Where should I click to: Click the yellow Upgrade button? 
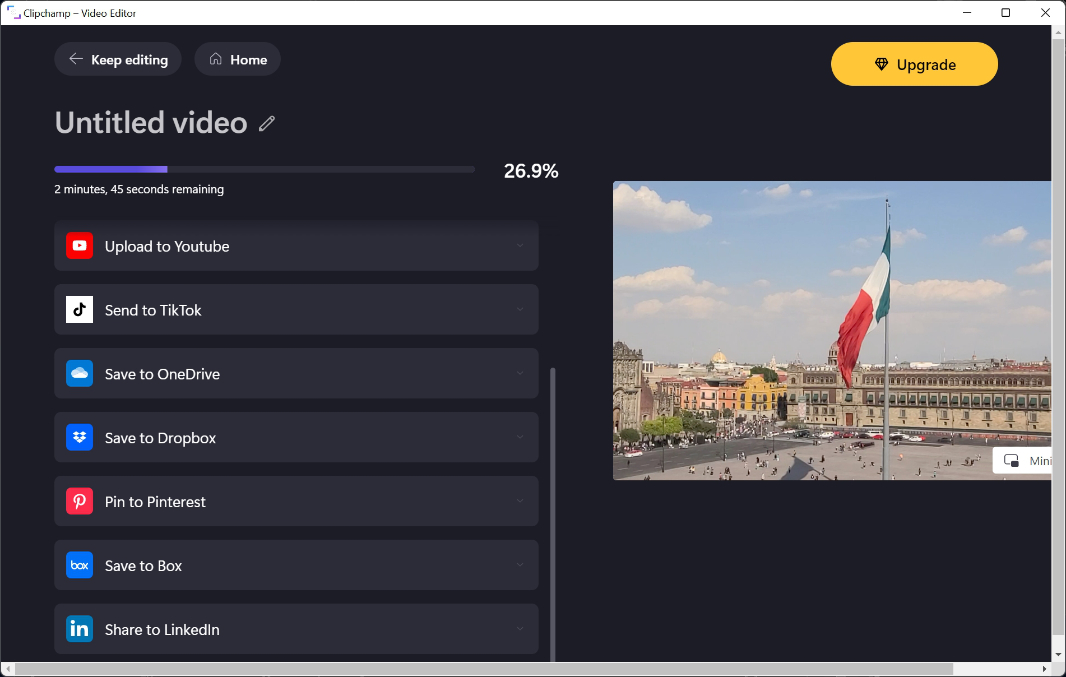coord(914,65)
